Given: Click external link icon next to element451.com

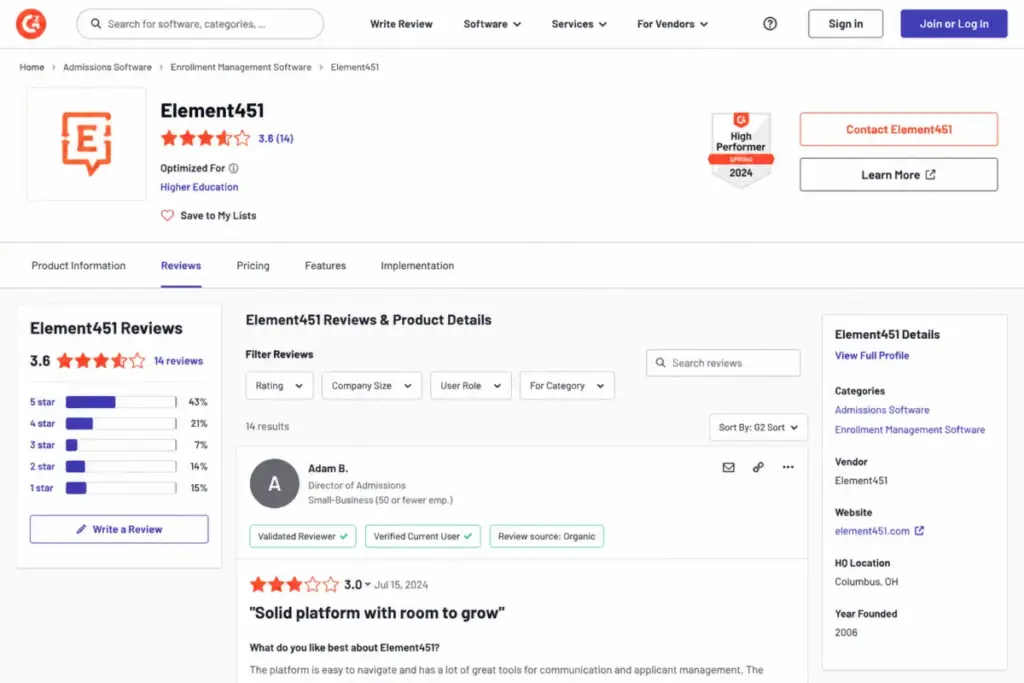Looking at the screenshot, I should pos(920,531).
